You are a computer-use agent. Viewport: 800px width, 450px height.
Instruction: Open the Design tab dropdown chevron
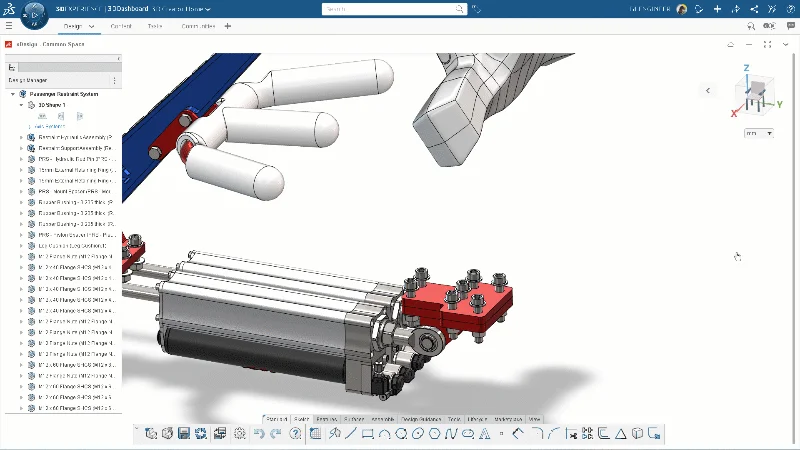click(x=93, y=27)
